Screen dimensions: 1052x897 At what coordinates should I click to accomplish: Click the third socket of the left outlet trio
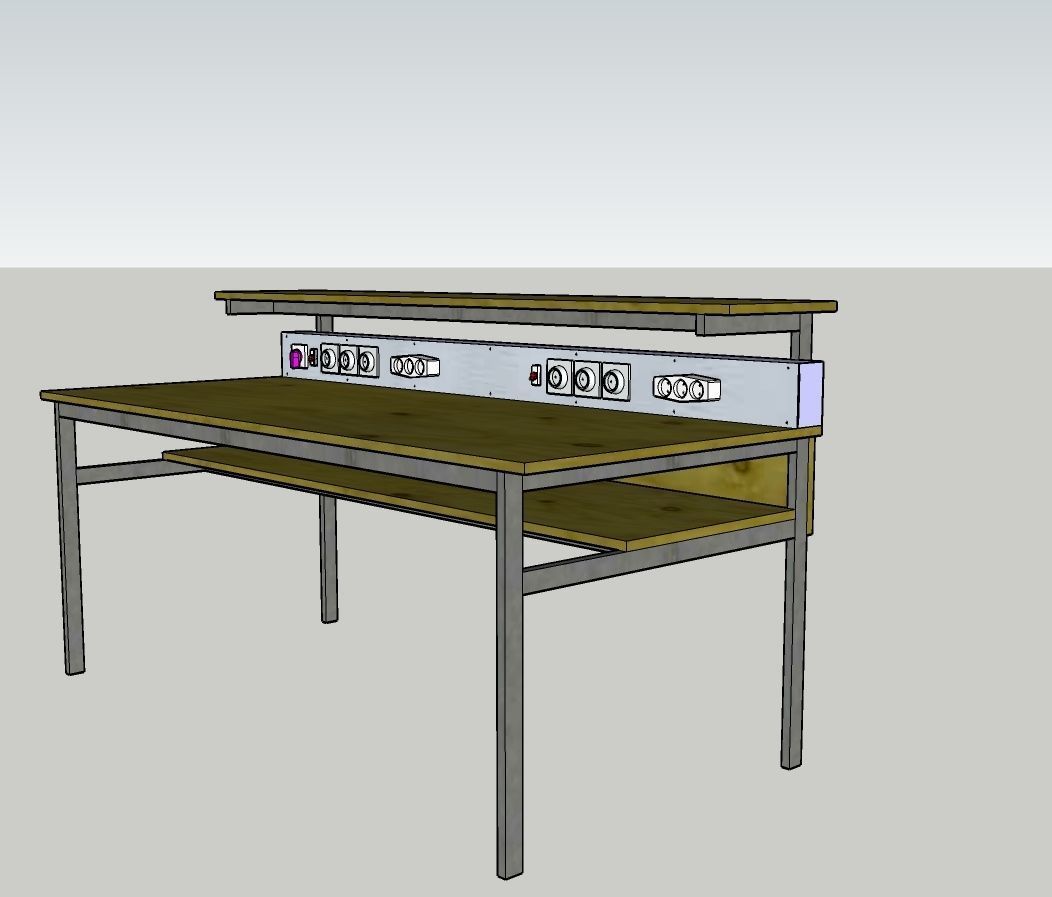coord(366,361)
